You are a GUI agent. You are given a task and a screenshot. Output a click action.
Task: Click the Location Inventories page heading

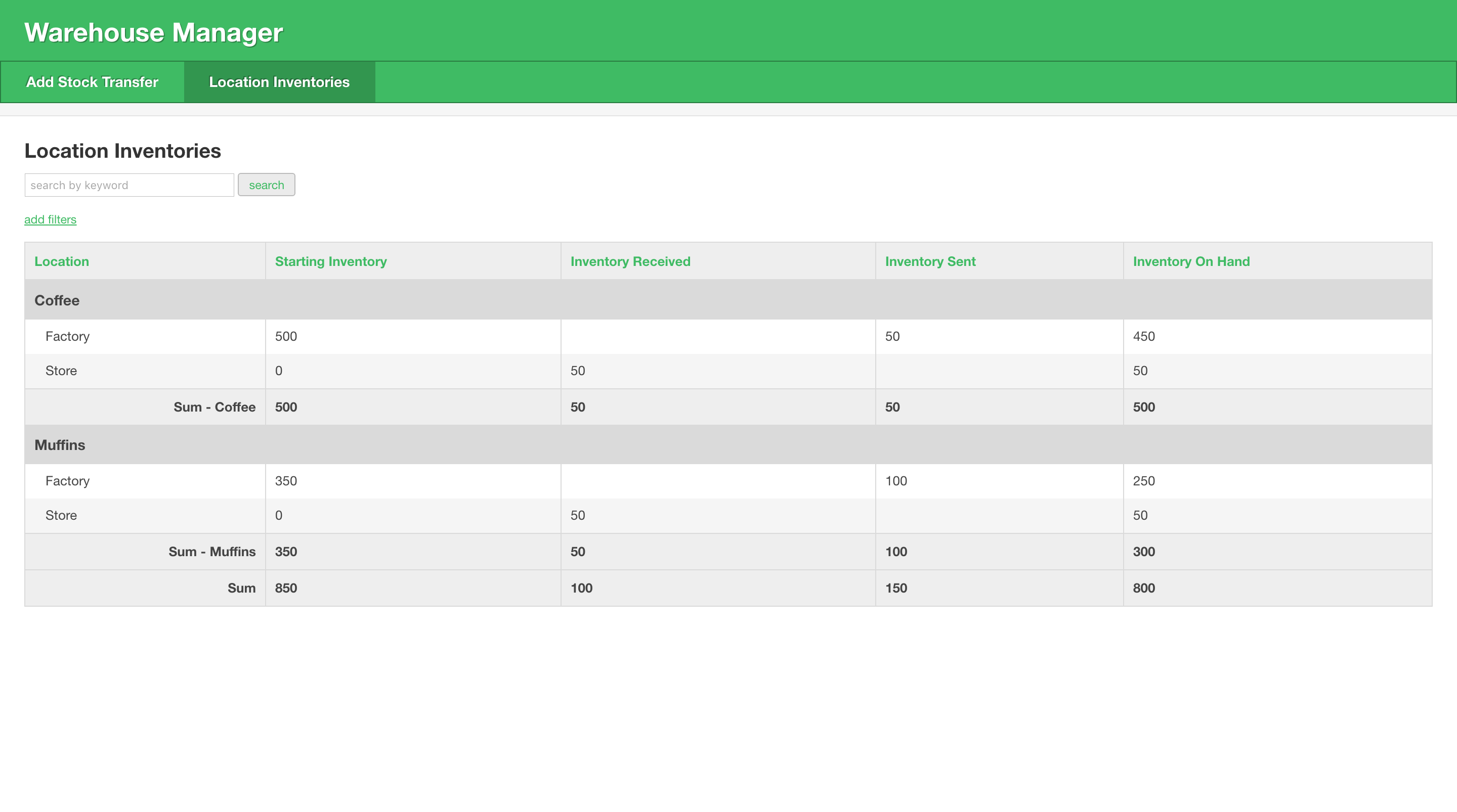tap(123, 151)
